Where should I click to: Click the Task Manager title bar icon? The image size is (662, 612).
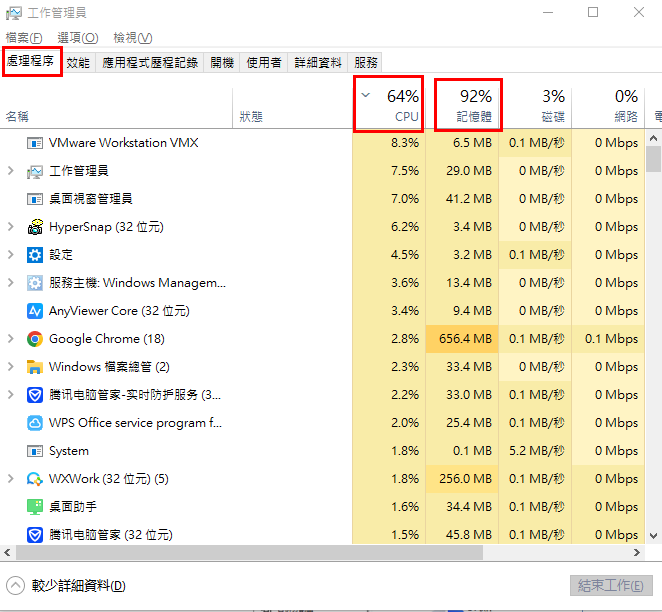click(x=14, y=13)
